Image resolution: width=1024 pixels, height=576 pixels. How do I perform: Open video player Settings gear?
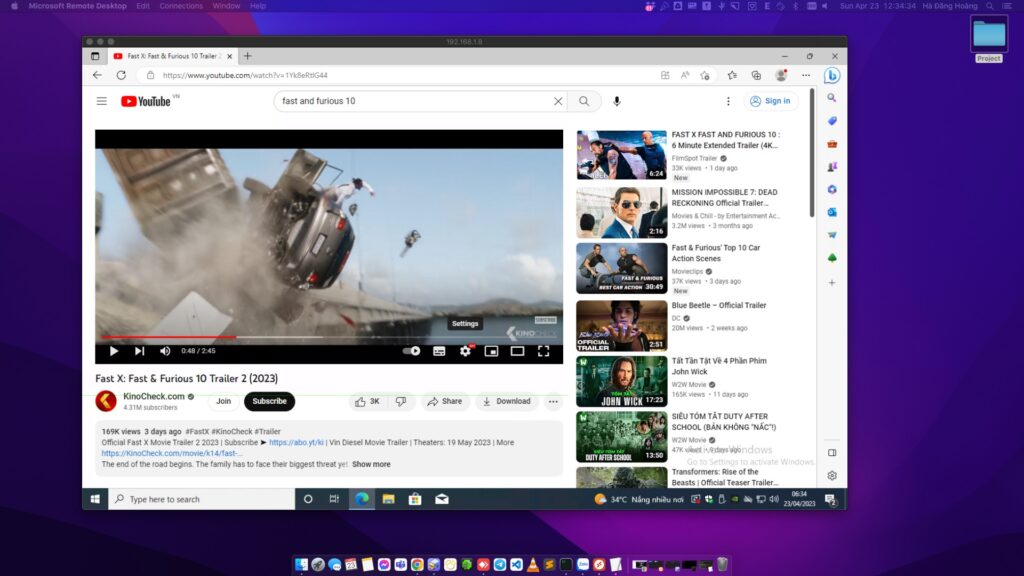[465, 351]
